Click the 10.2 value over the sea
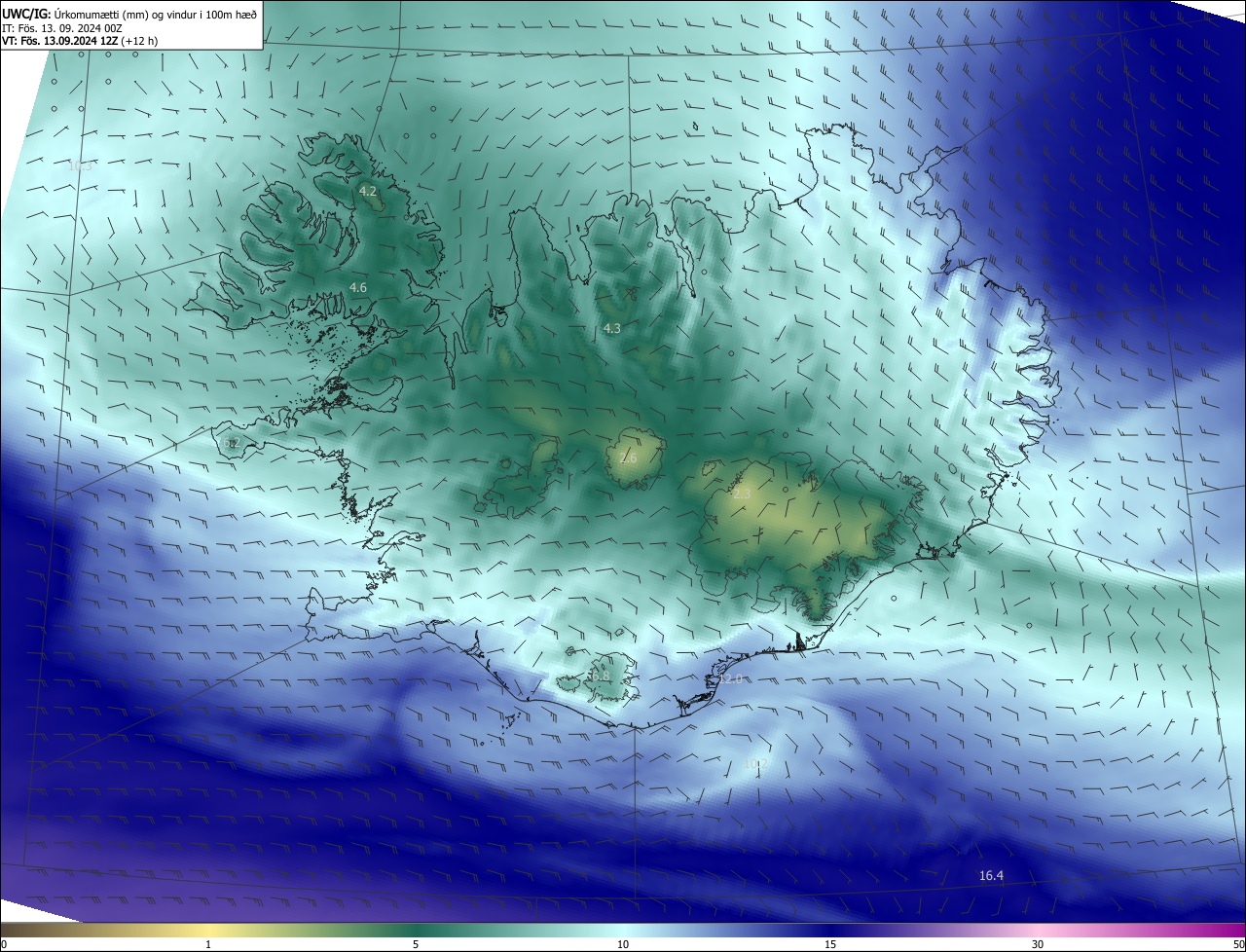 pos(755,764)
